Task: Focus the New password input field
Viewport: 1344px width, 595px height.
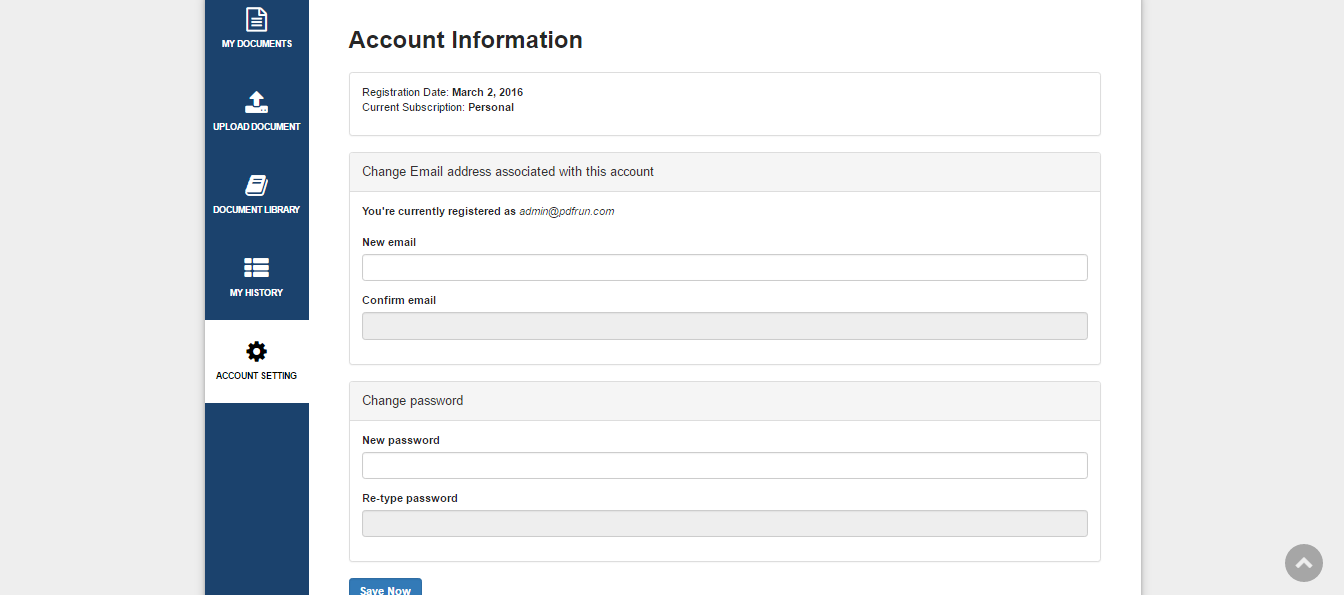Action: (x=724, y=466)
